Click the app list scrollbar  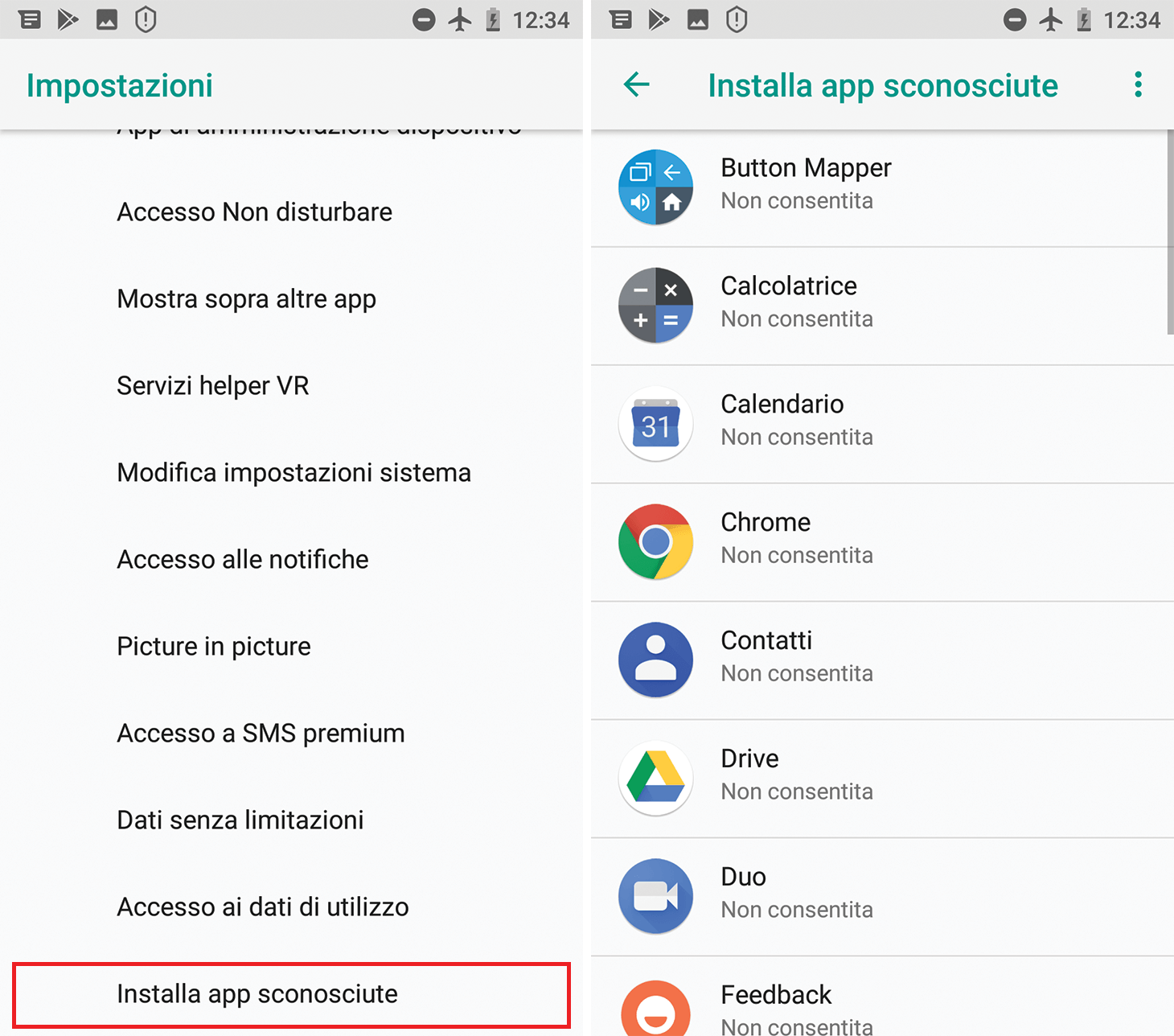[1170, 232]
